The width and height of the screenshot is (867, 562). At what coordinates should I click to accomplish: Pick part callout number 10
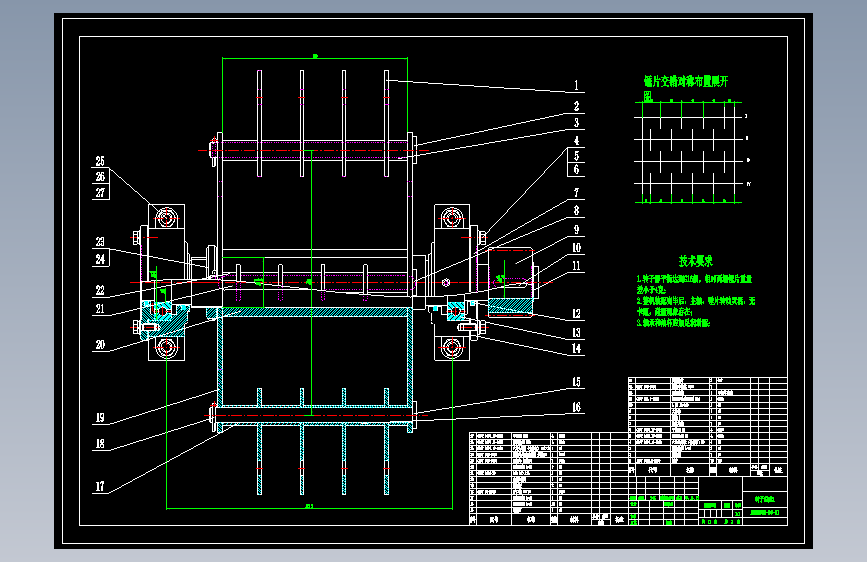tap(576, 248)
